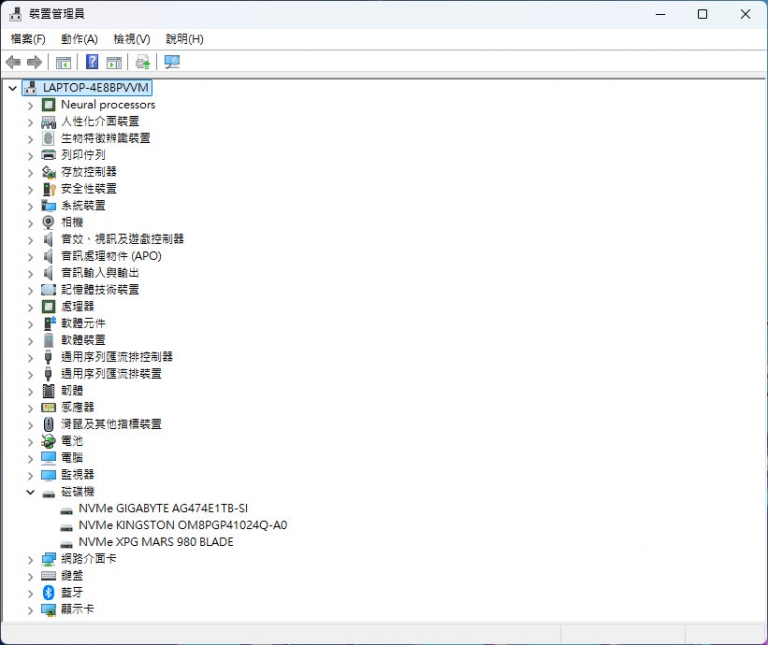768x645 pixels.
Task: Click the 人性化介面裝置 device icon
Action: click(x=48, y=121)
